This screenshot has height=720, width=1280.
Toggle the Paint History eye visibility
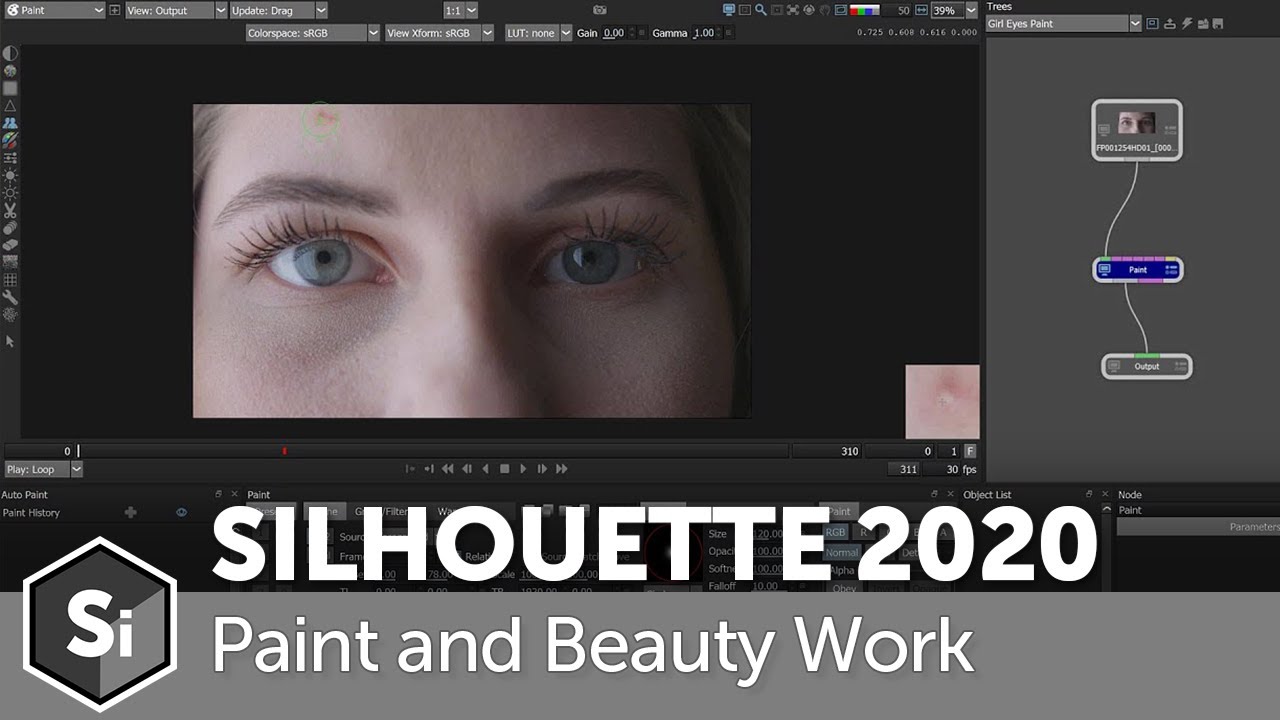[181, 512]
